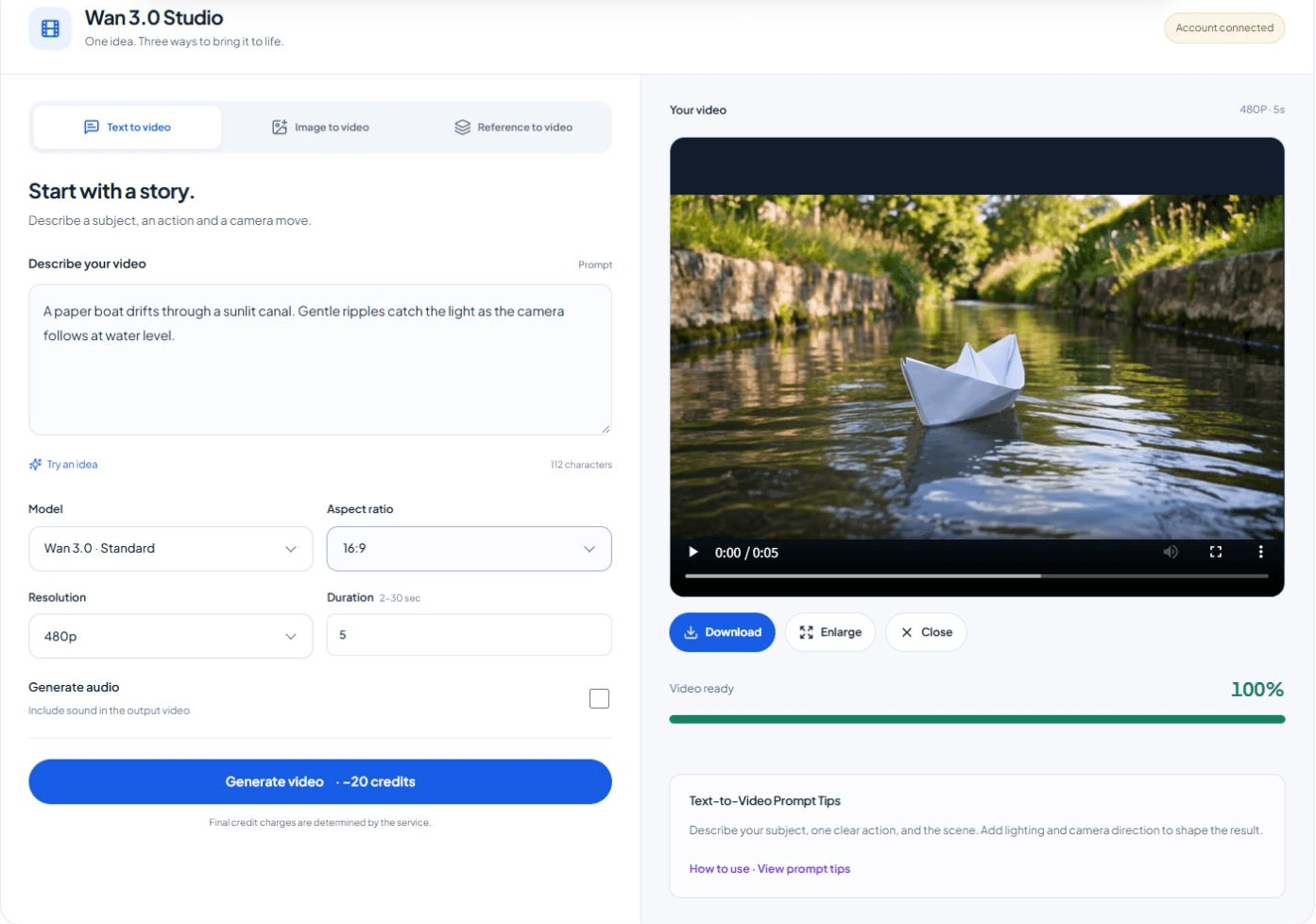
Task: Open the How to use link
Action: (x=719, y=869)
